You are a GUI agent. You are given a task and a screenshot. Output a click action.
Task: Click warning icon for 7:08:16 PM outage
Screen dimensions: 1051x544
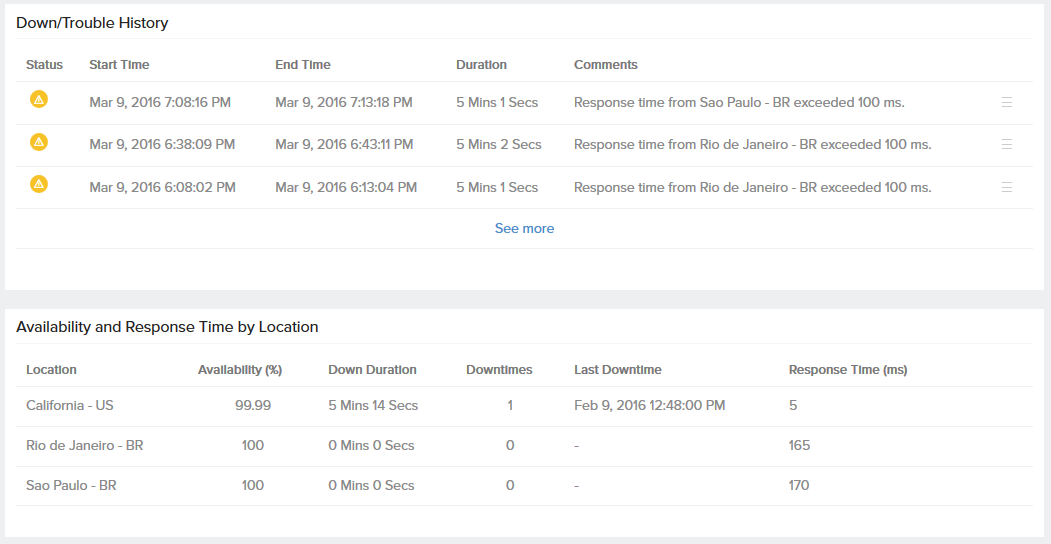coord(39,100)
